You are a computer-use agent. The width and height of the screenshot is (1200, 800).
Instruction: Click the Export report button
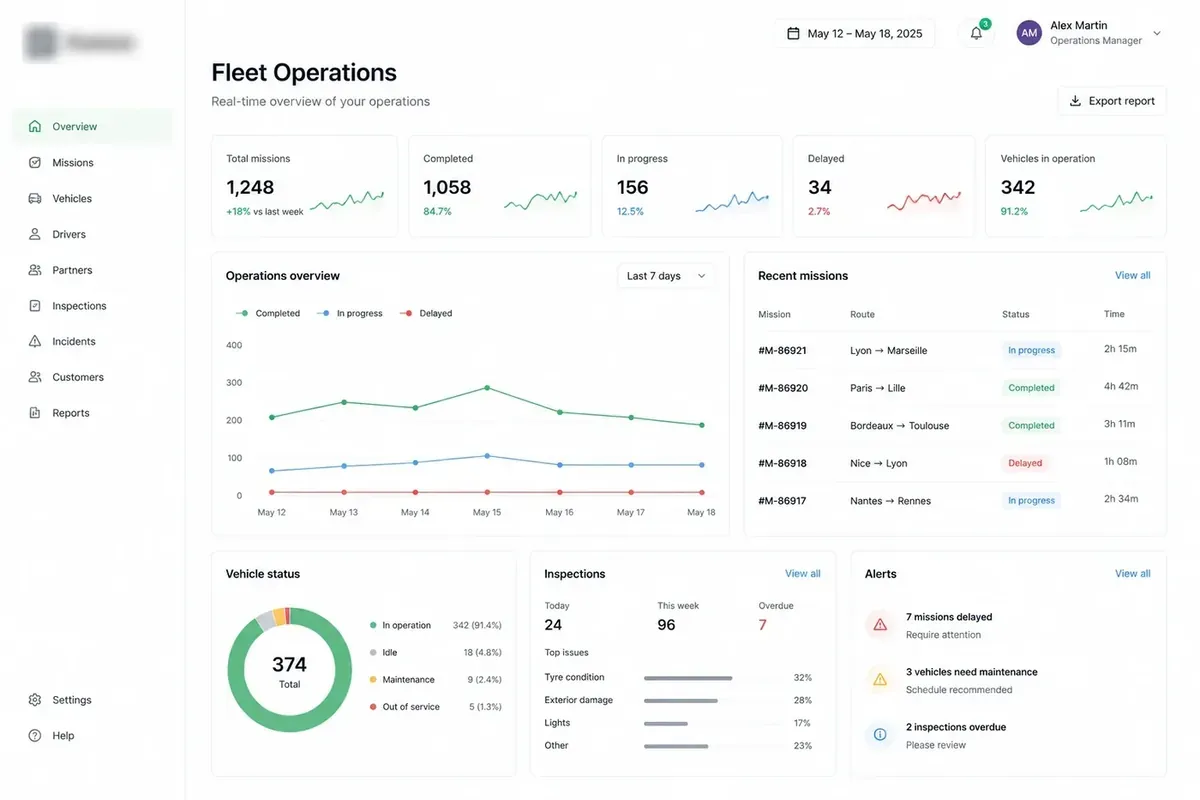[1112, 101]
